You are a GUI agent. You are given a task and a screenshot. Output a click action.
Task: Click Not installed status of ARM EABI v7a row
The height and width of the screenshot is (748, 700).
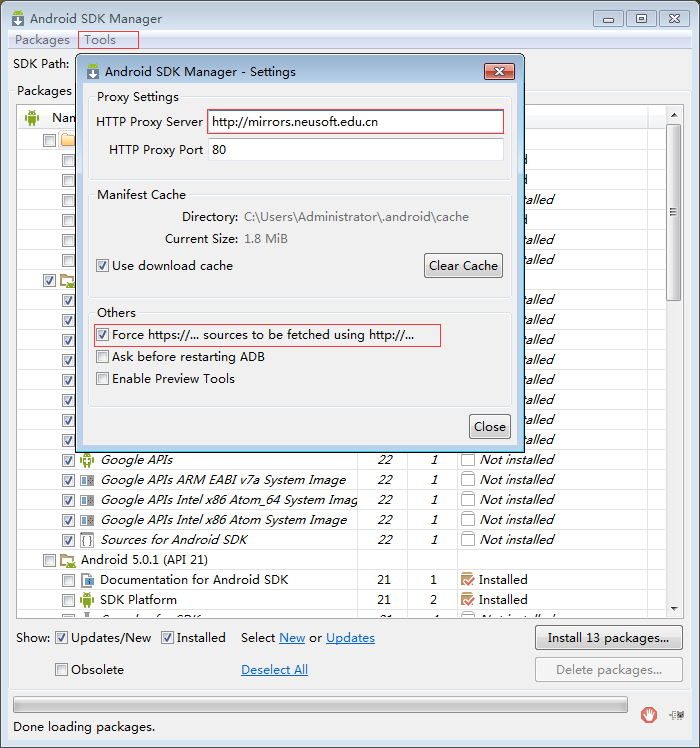(x=517, y=480)
